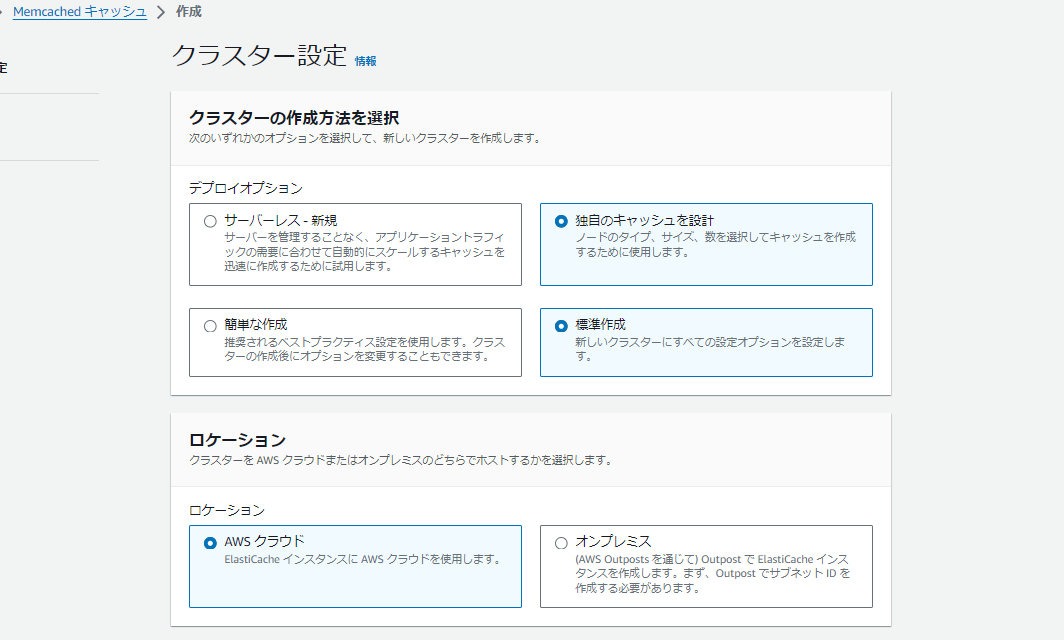The height and width of the screenshot is (640, 1064).
Task: Click the 作成 breadcrumb text
Action: [189, 12]
